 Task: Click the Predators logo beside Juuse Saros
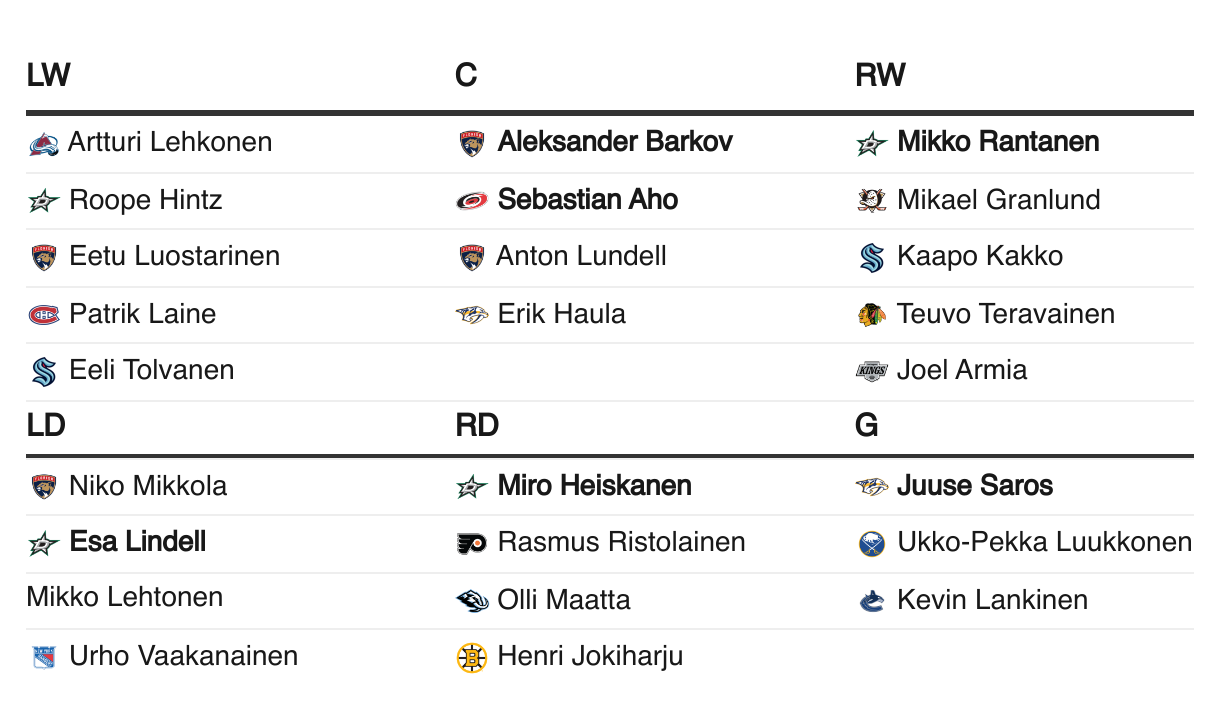pyautogui.click(x=872, y=487)
